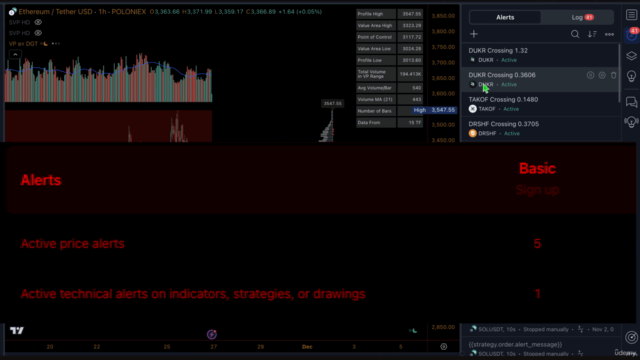Click the green moon icon near price scale
The image size is (640, 360).
(413, 330)
